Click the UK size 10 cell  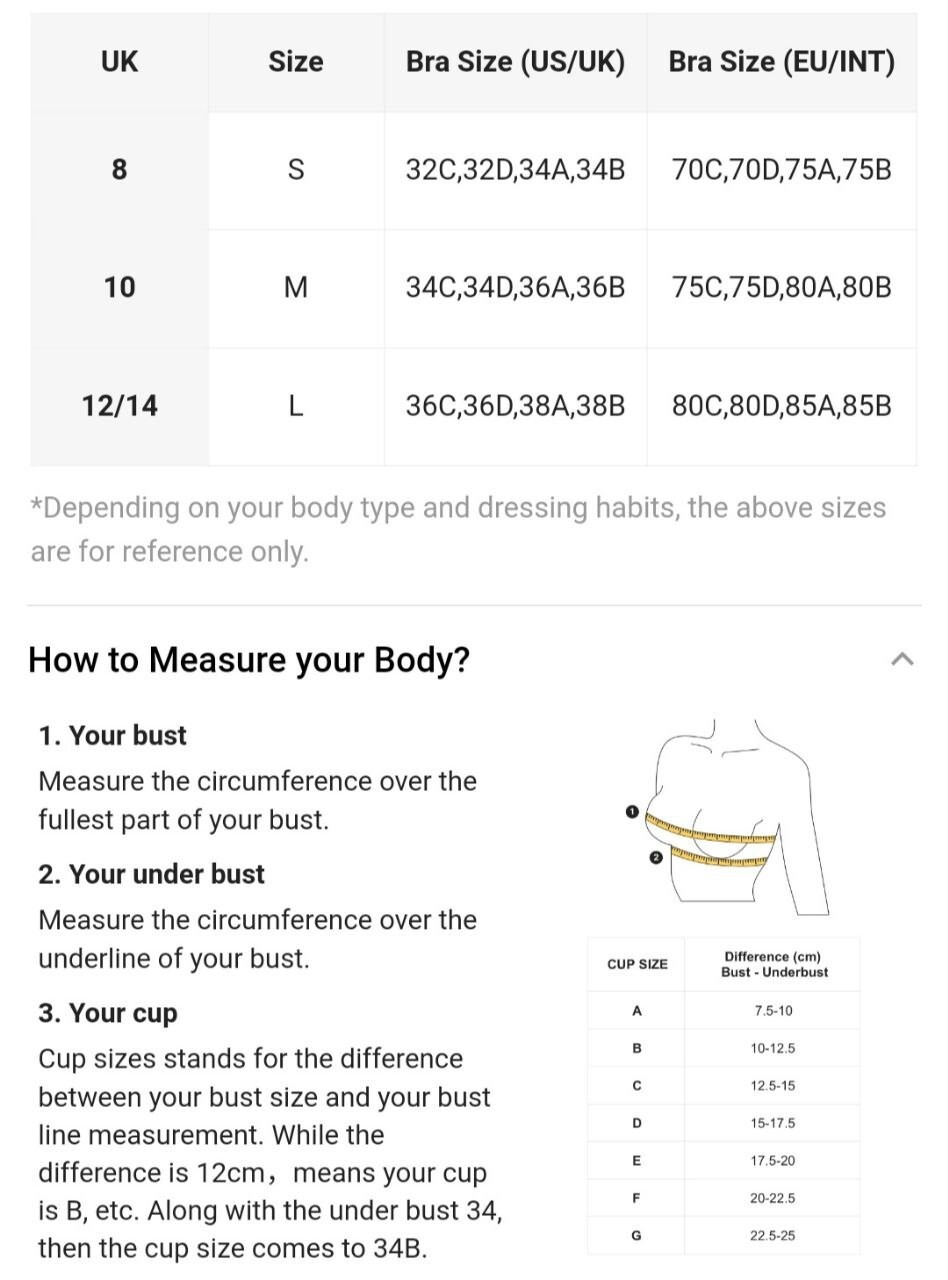click(x=119, y=288)
